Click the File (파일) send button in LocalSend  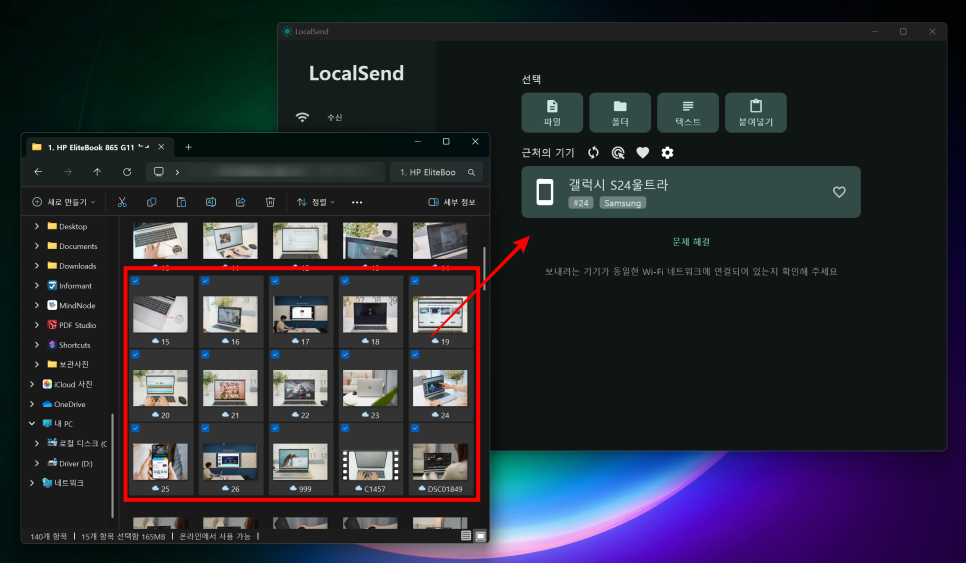pos(552,113)
